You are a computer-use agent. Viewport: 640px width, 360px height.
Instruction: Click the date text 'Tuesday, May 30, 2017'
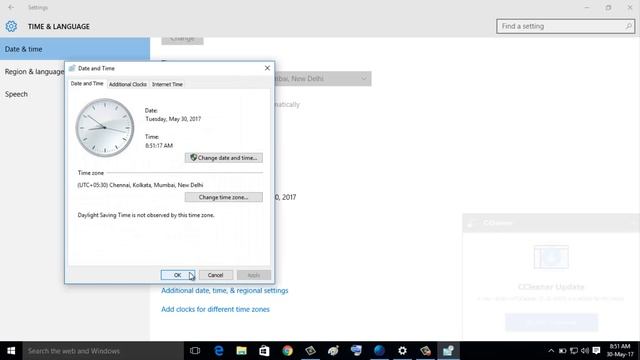pos(173,119)
